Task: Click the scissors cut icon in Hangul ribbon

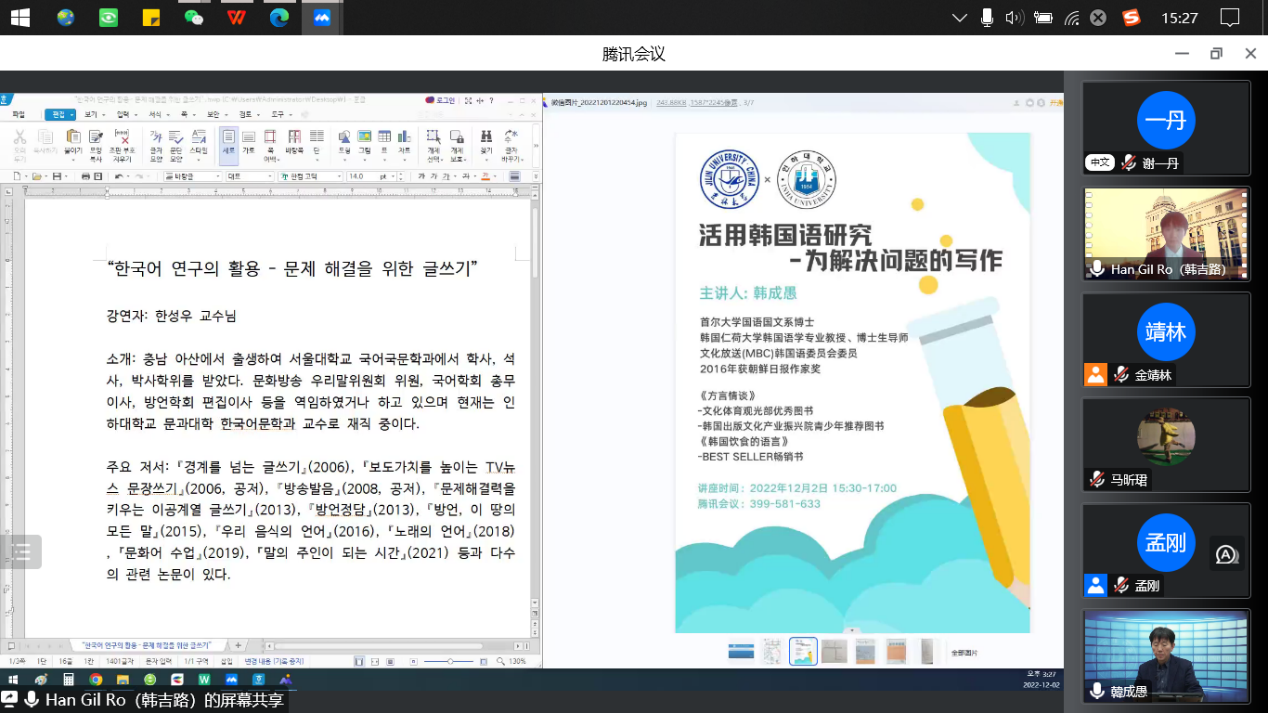Action: coord(19,137)
